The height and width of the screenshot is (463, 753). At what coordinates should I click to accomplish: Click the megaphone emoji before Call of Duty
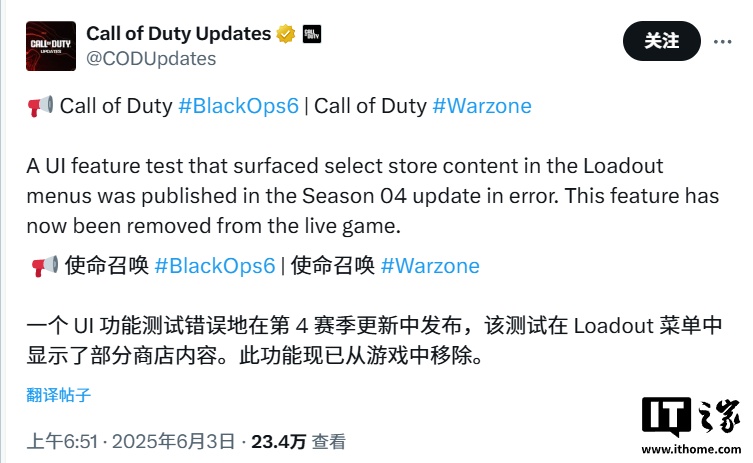point(41,106)
